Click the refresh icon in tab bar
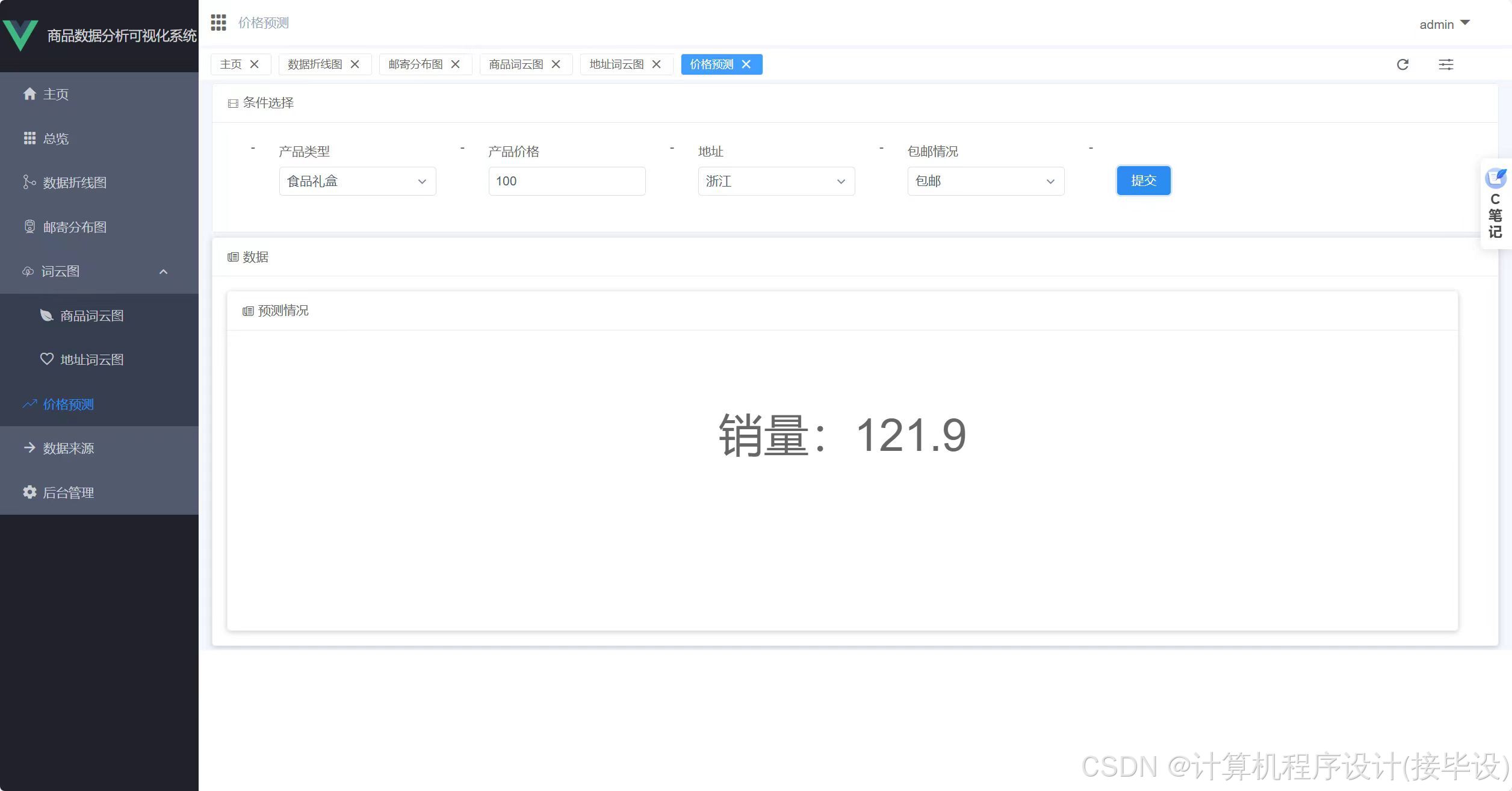 point(1402,64)
